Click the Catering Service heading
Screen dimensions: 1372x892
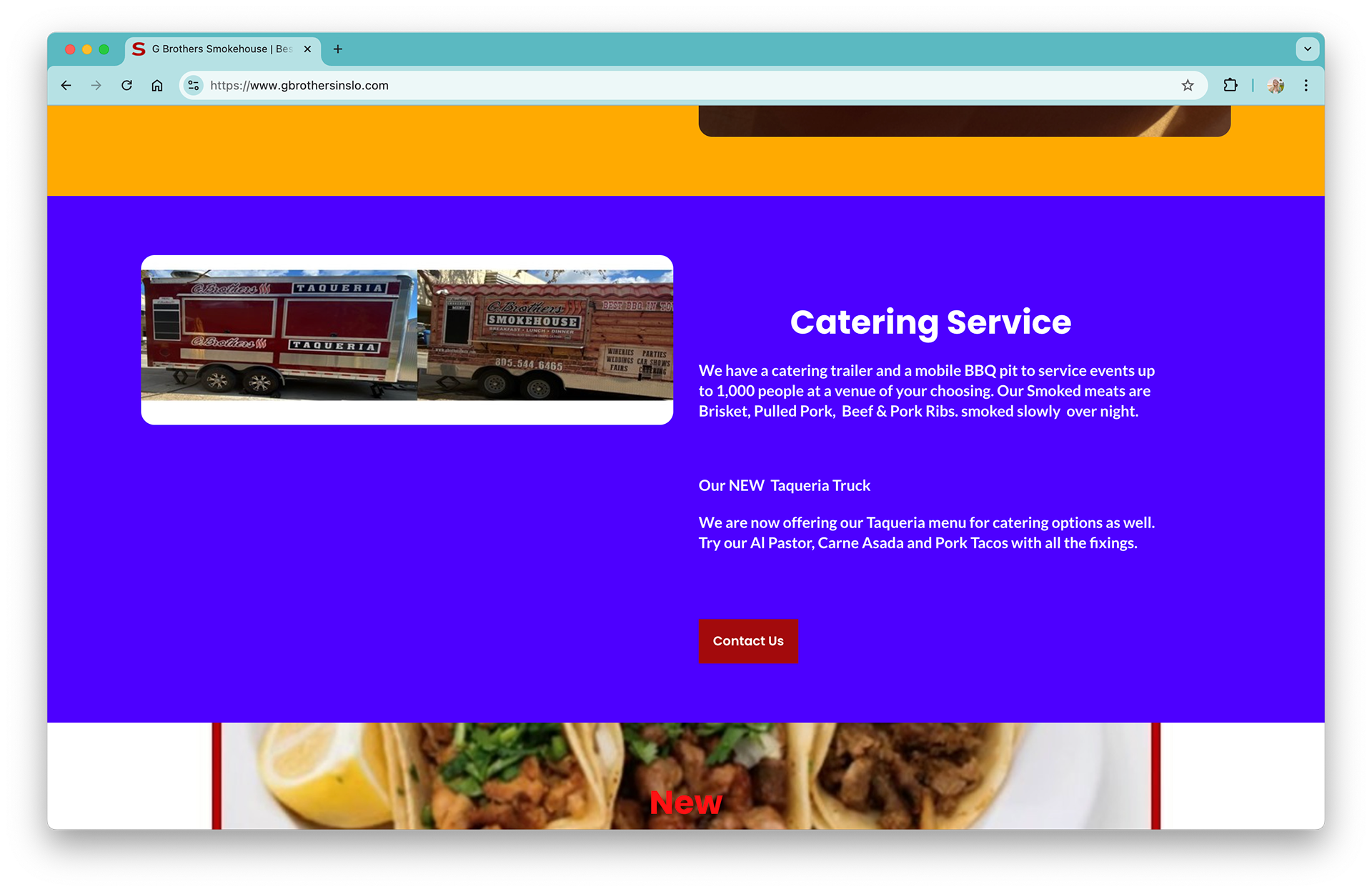930,322
